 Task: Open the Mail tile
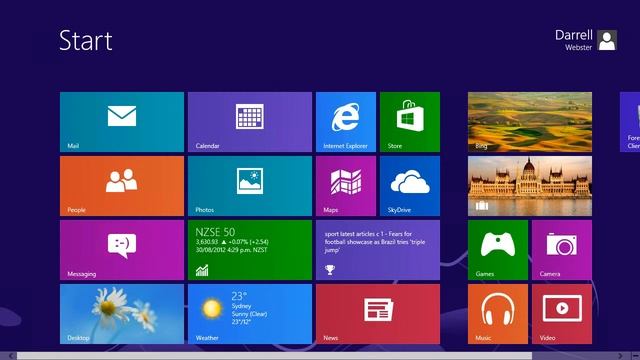coord(122,122)
